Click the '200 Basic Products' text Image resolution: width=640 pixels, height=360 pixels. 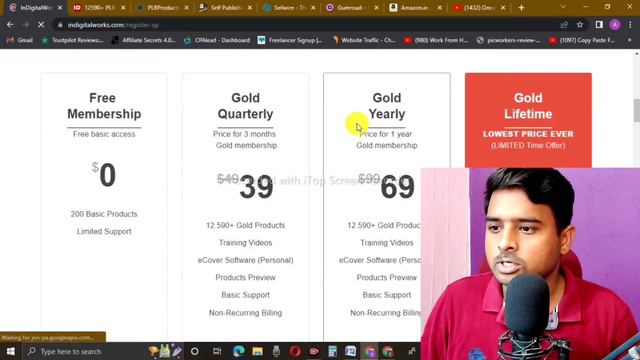click(104, 214)
